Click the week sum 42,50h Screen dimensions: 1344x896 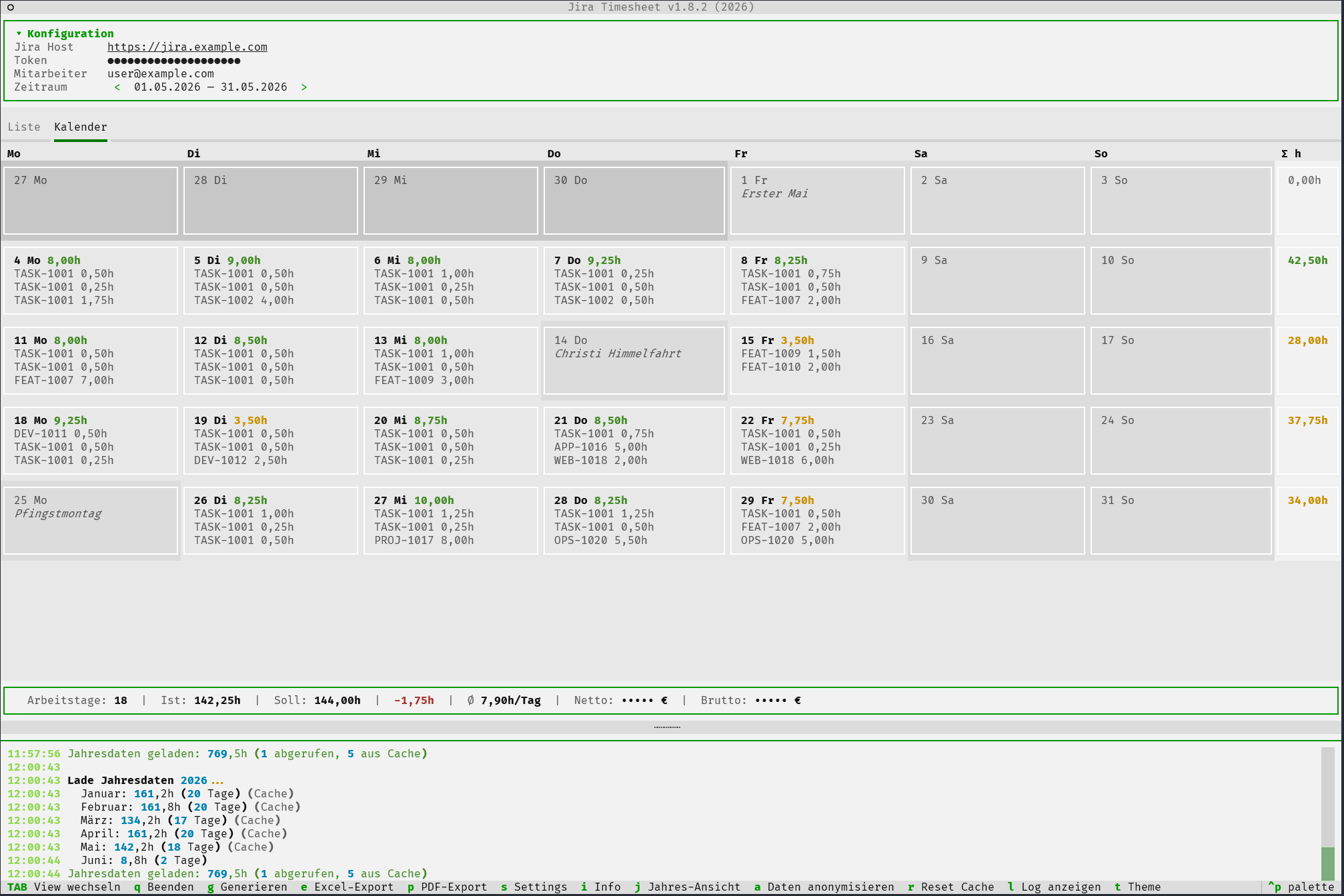1307,261
